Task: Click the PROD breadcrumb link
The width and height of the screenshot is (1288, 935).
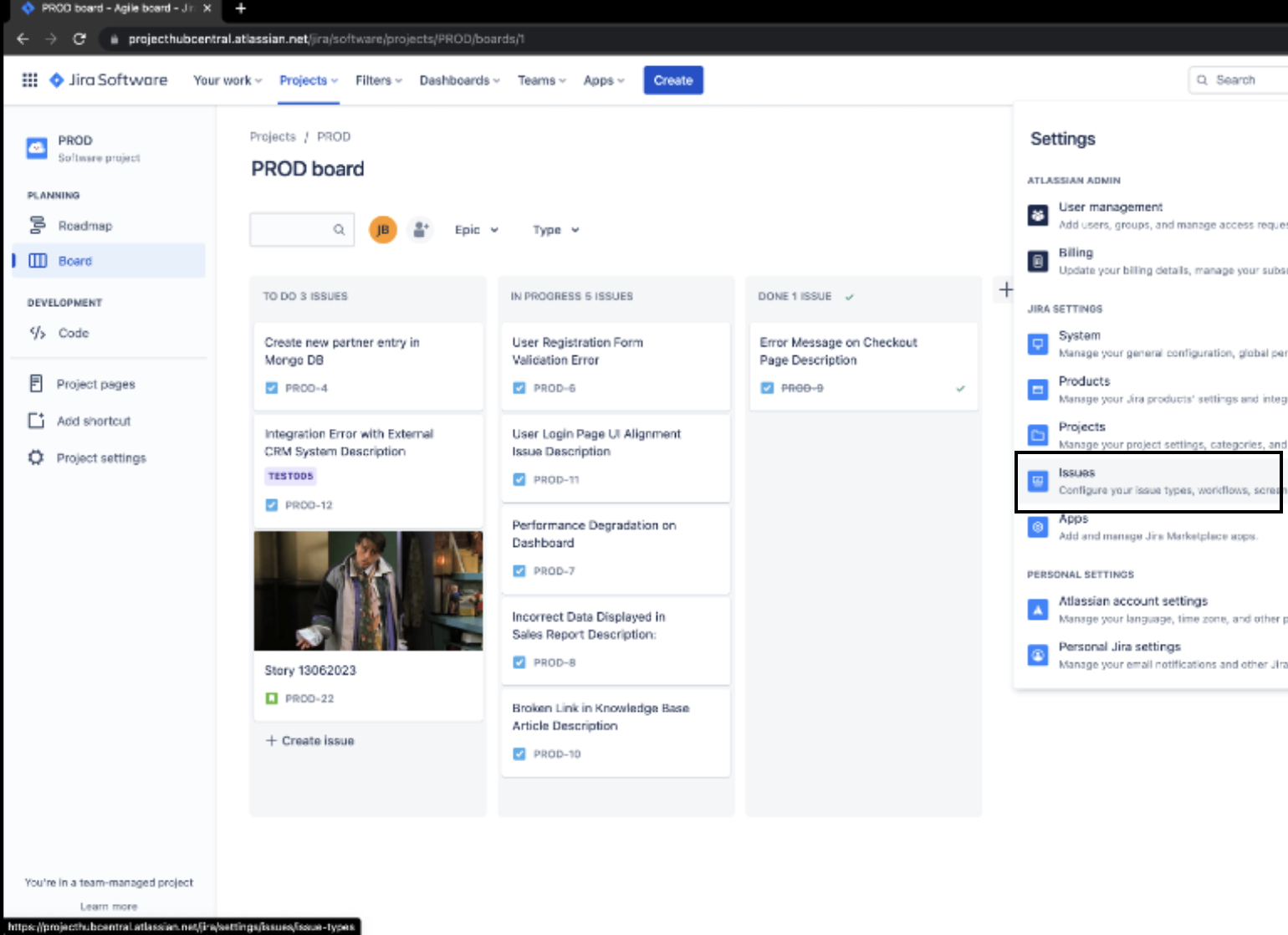Action: (x=334, y=136)
